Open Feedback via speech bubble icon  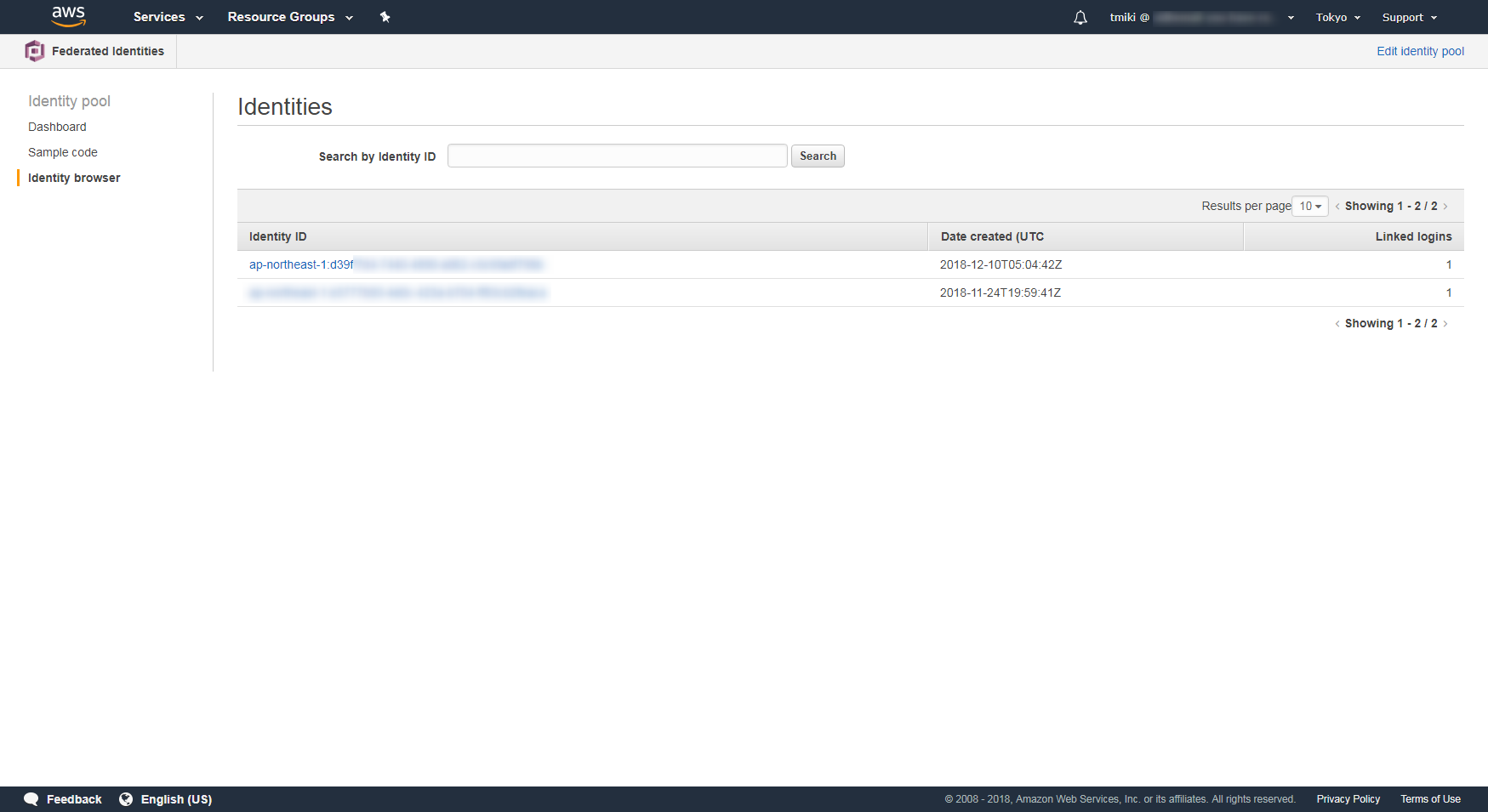[31, 799]
